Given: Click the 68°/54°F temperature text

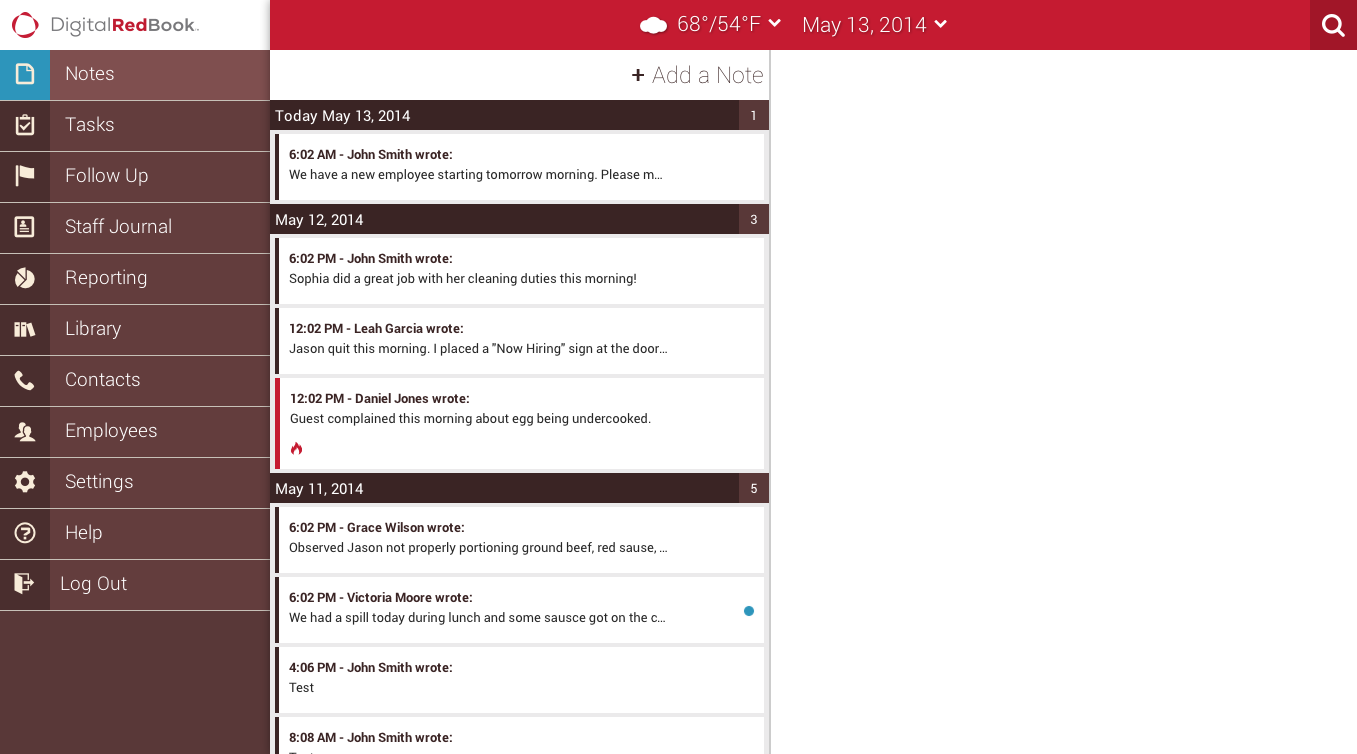Looking at the screenshot, I should (x=720, y=24).
